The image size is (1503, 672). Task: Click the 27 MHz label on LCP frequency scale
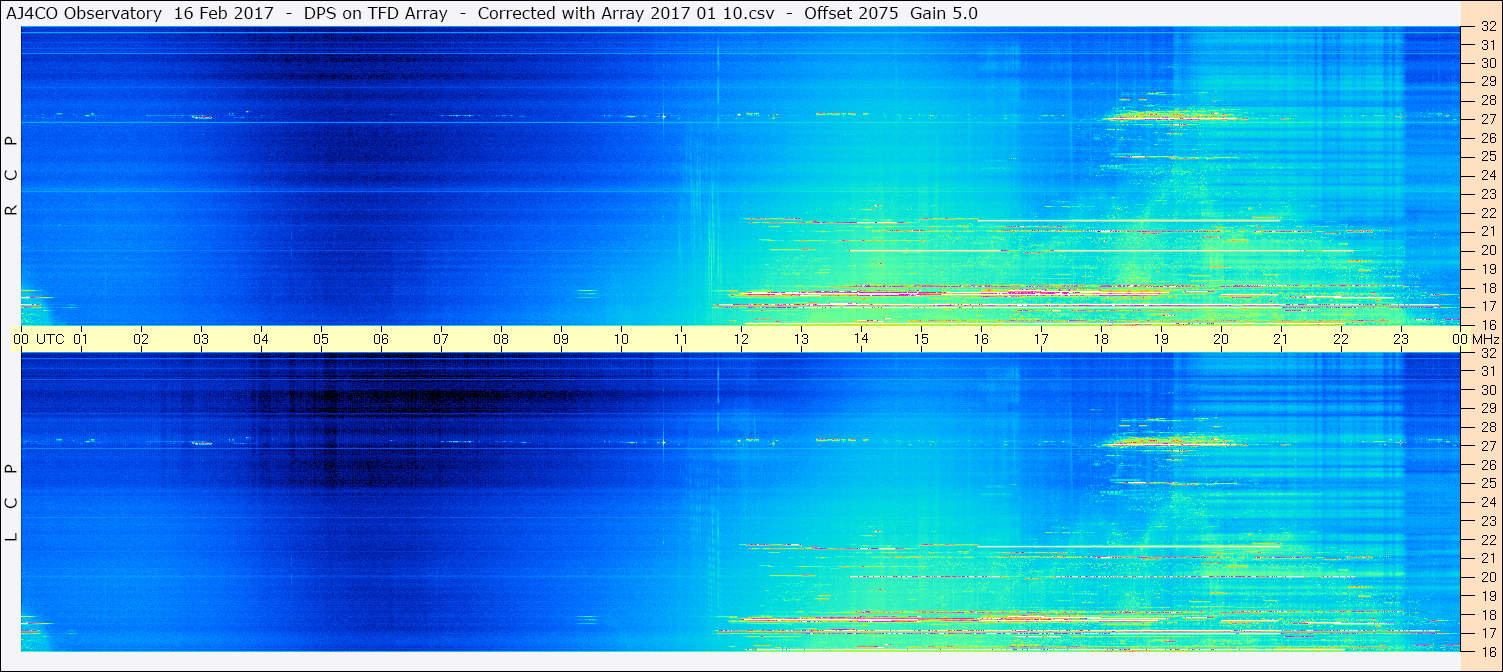point(1488,446)
